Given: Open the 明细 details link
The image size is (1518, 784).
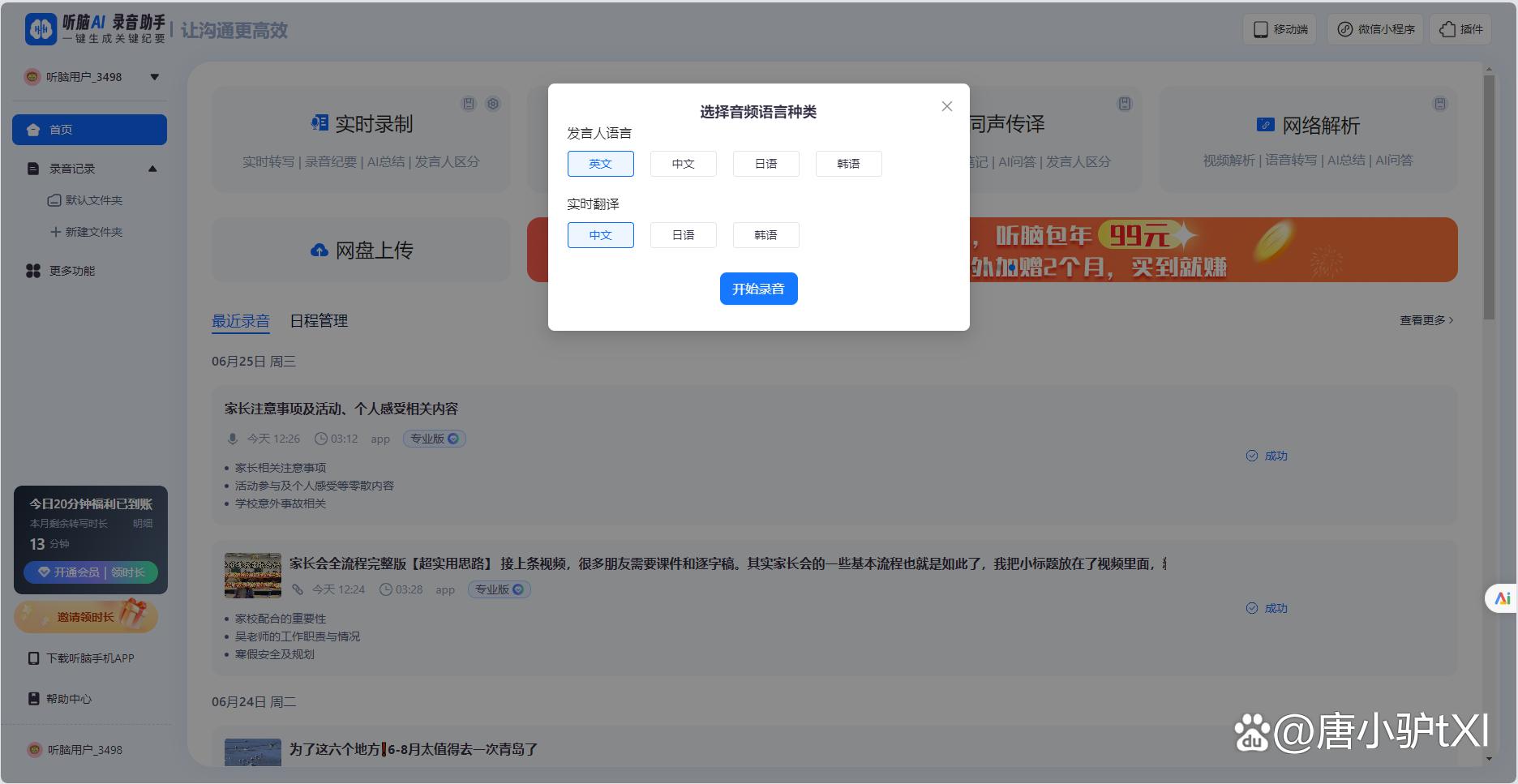Looking at the screenshot, I should click(x=143, y=524).
